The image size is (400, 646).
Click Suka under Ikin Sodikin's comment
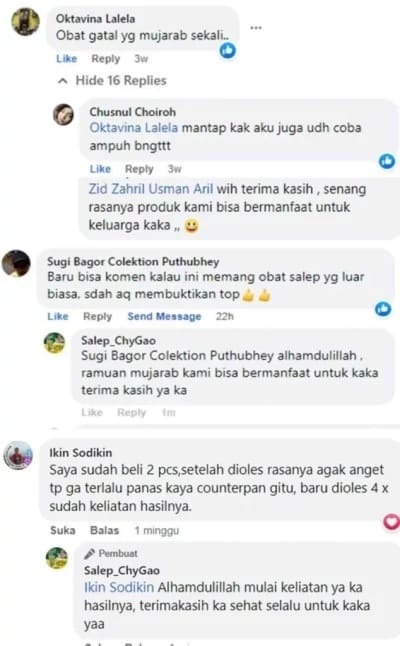point(63,530)
